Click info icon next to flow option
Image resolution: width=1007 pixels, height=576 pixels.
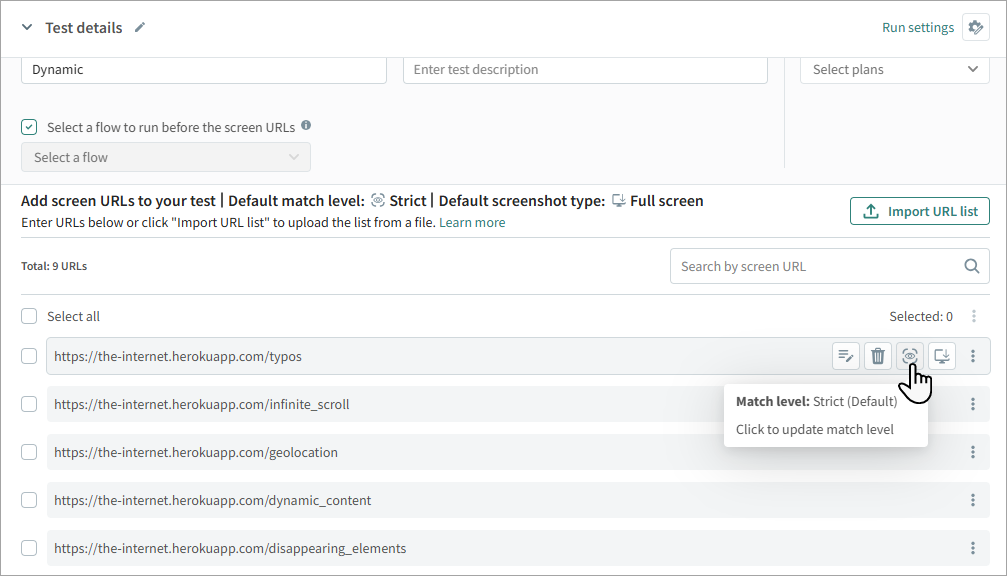(306, 126)
